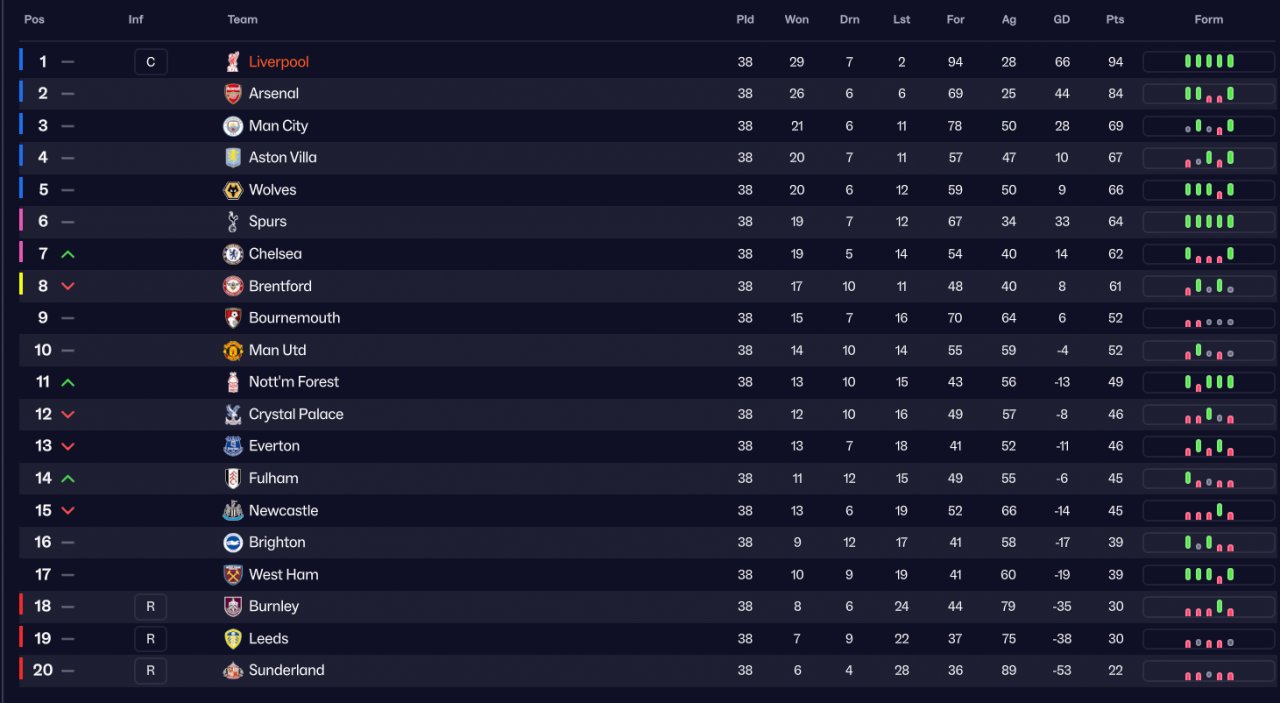This screenshot has width=1280, height=703.
Task: Click the Liverpool club crest icon
Action: (233, 62)
